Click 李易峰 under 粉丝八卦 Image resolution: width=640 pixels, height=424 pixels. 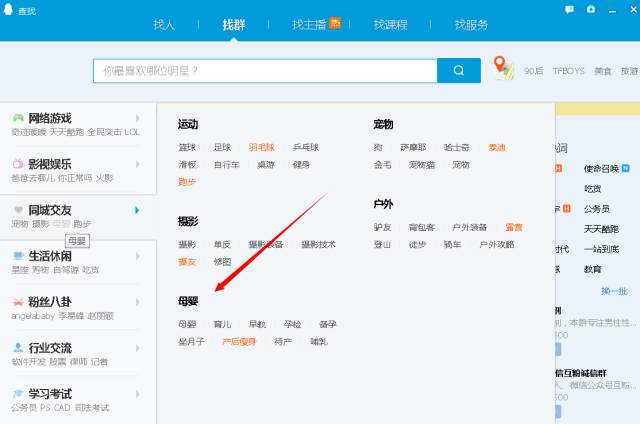point(71,316)
